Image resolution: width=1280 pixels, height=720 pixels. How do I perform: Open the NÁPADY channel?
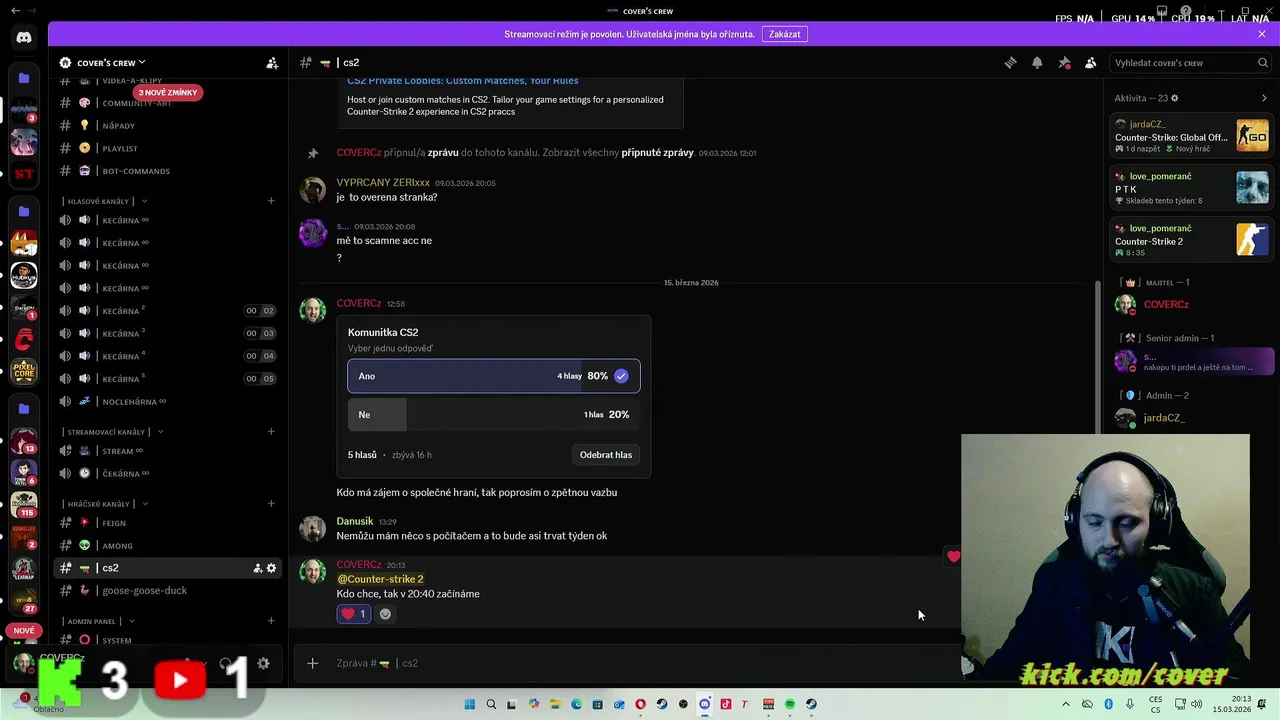coord(167,126)
